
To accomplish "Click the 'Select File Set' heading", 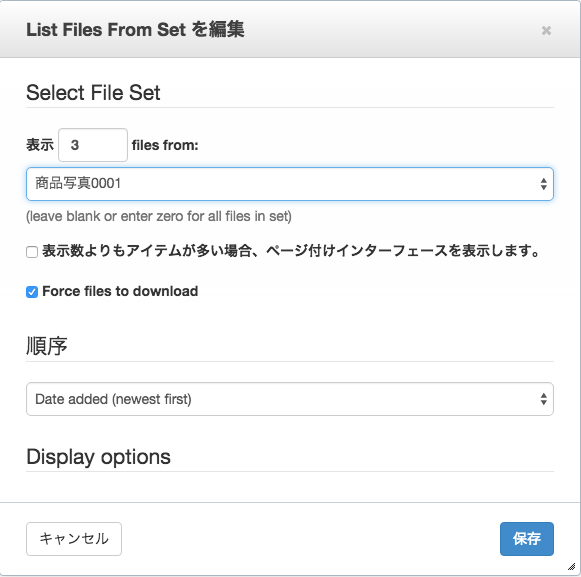I will (93, 93).
